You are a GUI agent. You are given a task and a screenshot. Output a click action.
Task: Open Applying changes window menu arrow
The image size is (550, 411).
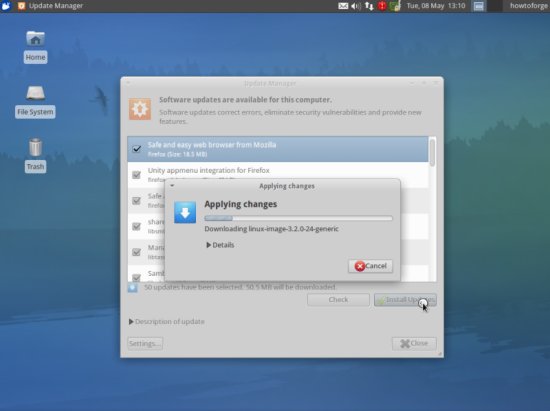[x=172, y=185]
